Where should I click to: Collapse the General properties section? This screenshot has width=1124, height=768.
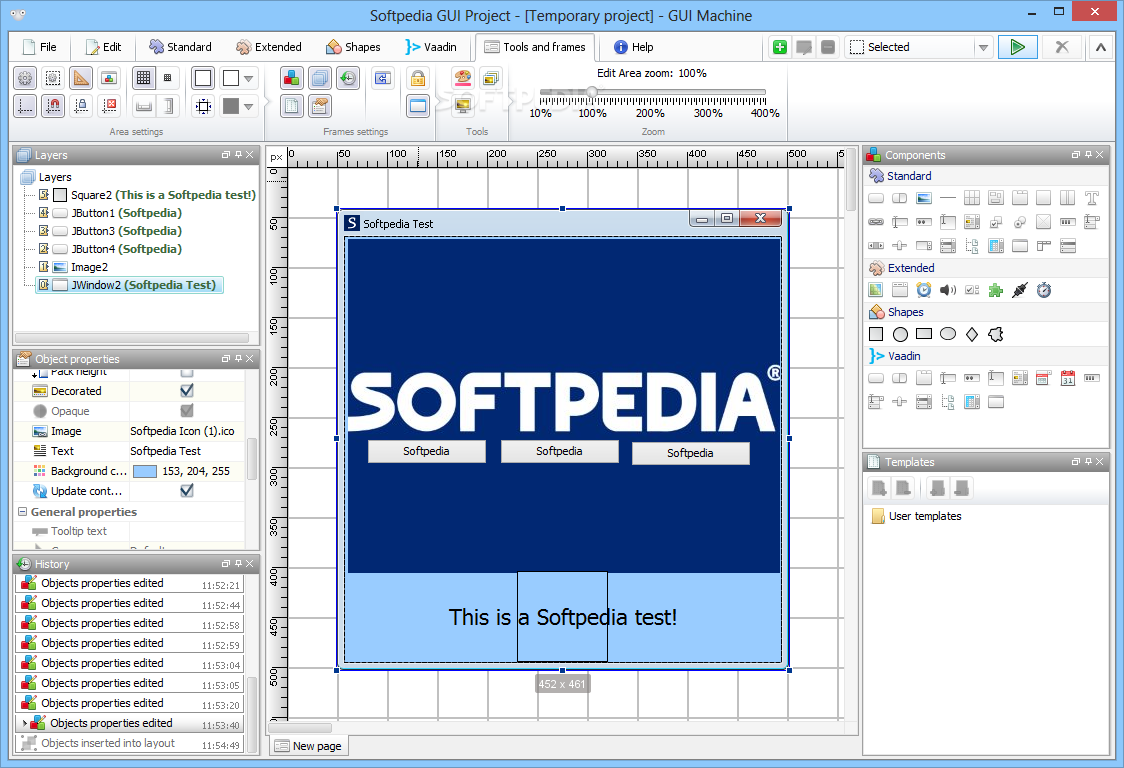coord(22,512)
